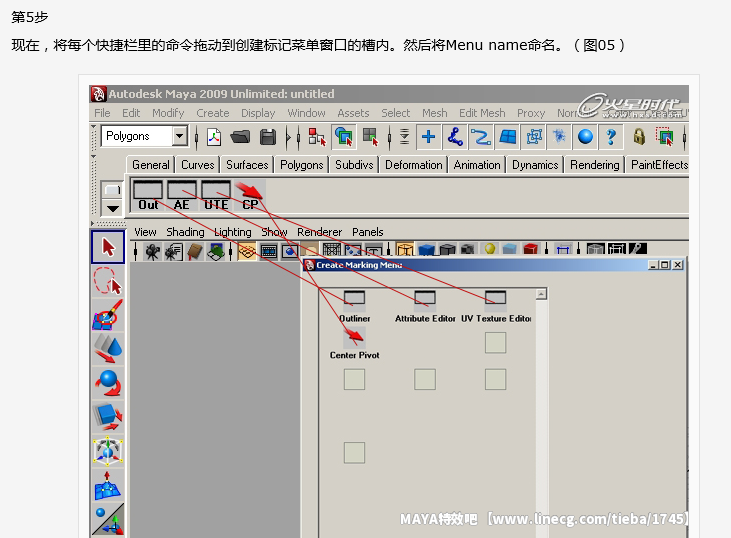Open the Modify menu

tap(168, 113)
